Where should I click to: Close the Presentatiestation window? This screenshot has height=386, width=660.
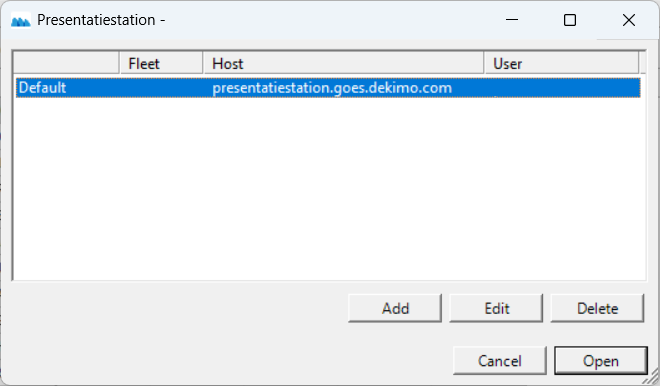[629, 20]
